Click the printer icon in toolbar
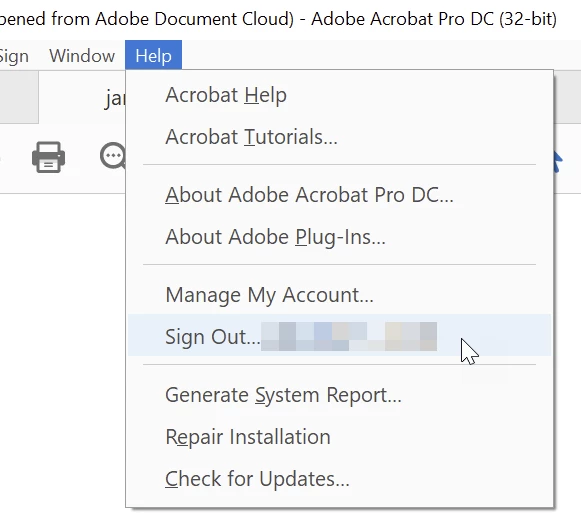This screenshot has width=581, height=532. 49,157
